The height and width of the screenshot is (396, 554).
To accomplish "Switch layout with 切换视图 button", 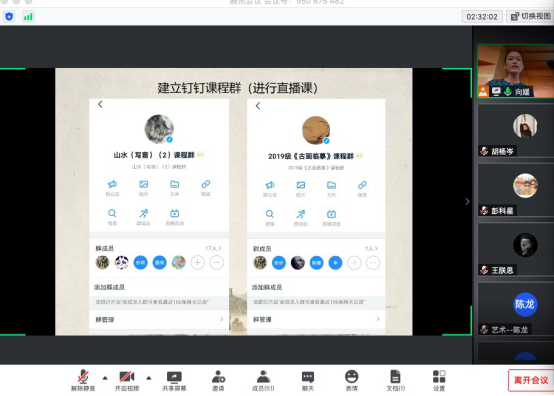I will point(530,16).
